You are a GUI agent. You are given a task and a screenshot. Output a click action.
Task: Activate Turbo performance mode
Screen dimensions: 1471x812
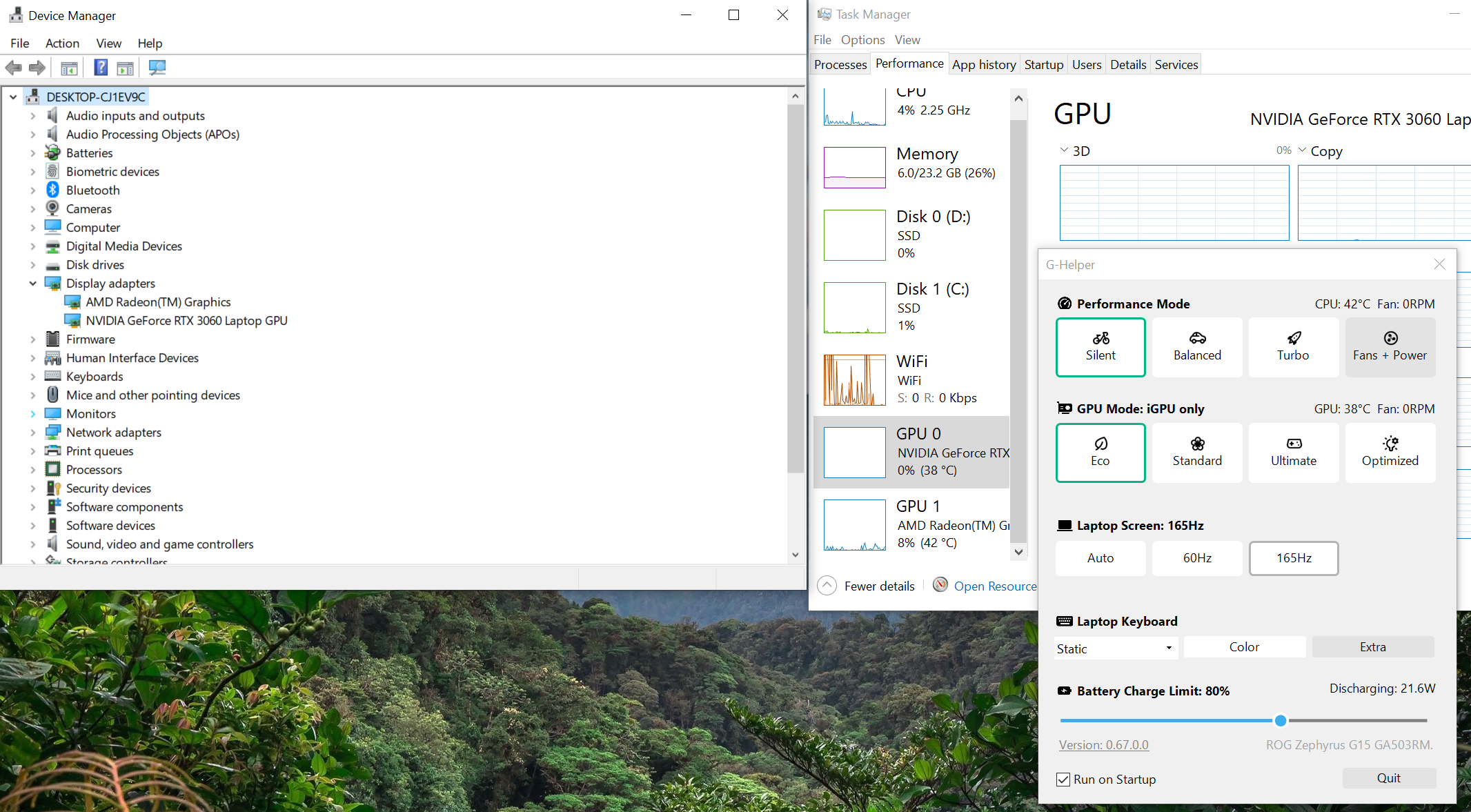[1293, 347]
